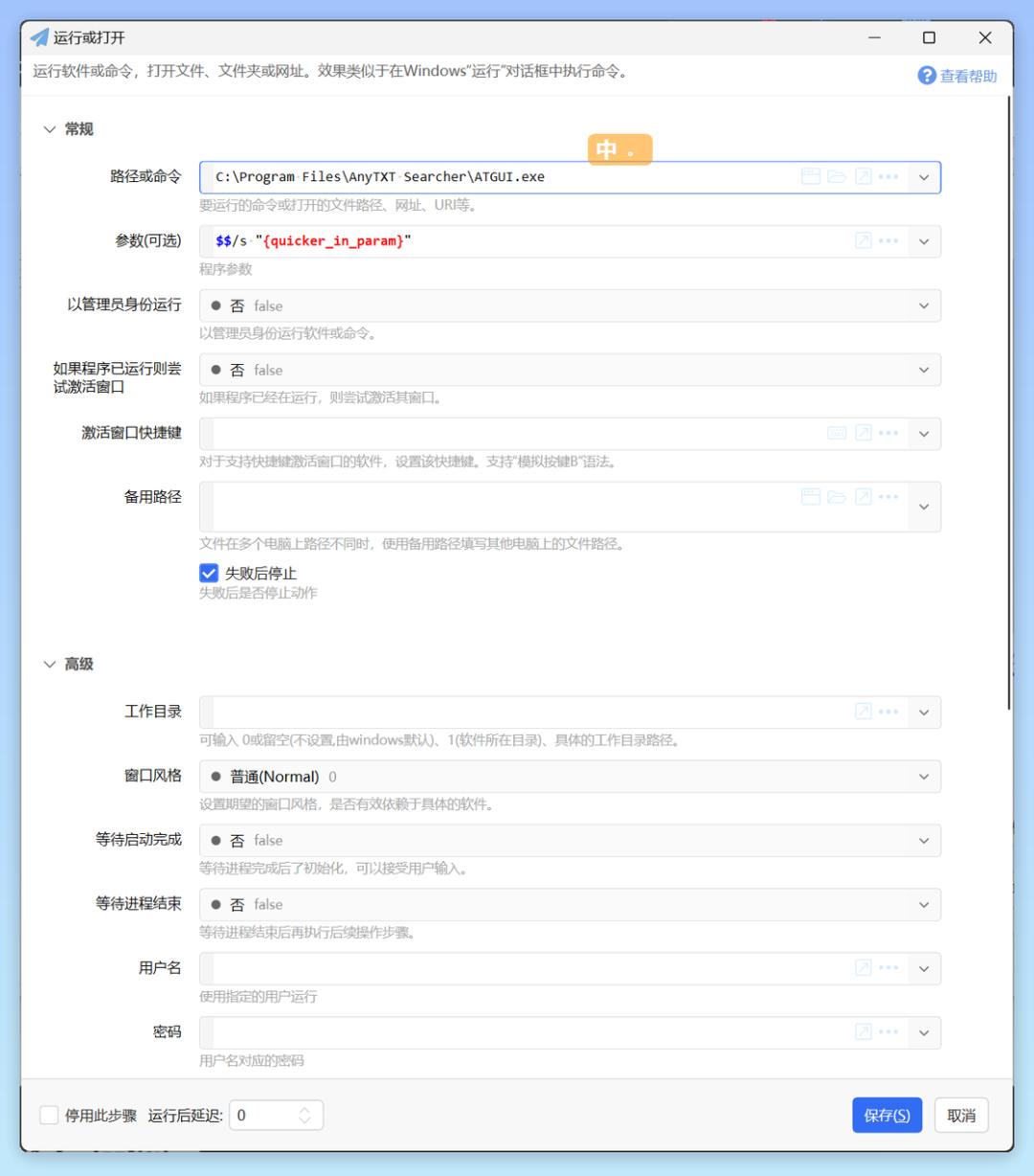Click the window-picker icon in 路径或命令 field
This screenshot has height=1176, width=1034.
point(811,177)
